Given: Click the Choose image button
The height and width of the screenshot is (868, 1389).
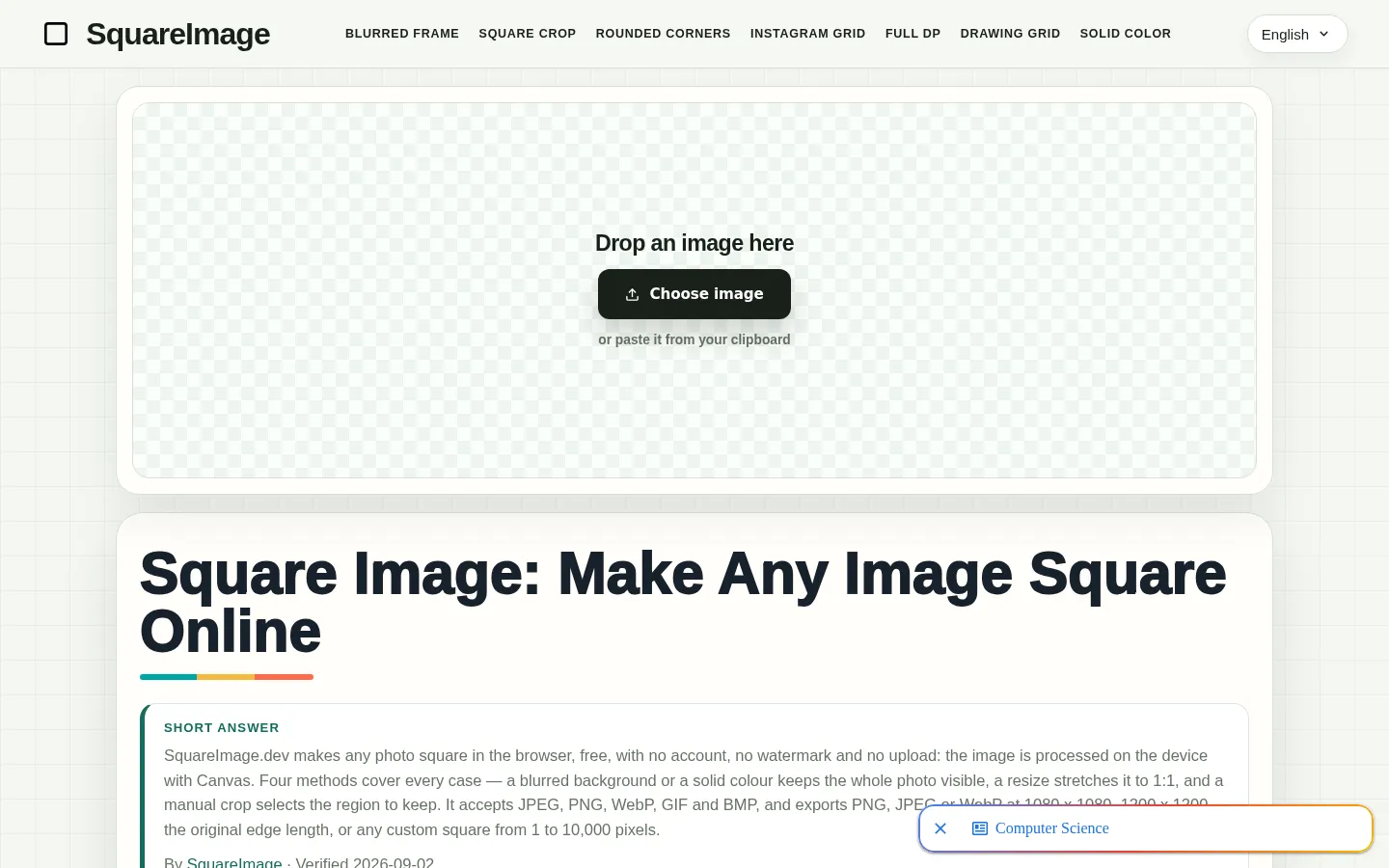Looking at the screenshot, I should pyautogui.click(x=694, y=294).
